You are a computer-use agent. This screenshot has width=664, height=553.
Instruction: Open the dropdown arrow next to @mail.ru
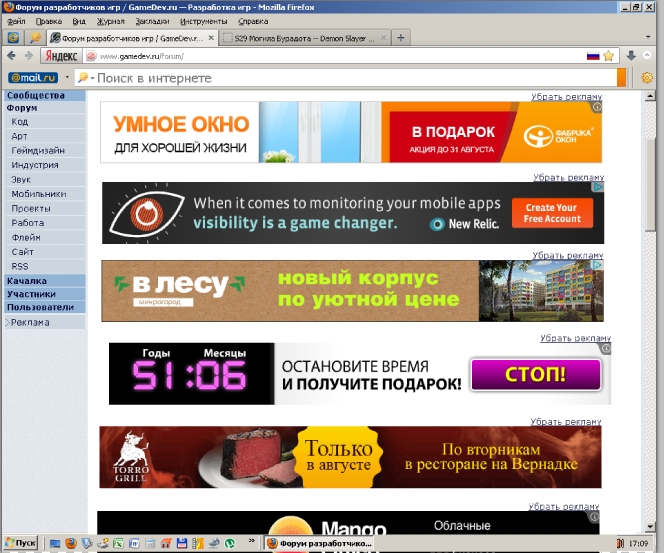(67, 77)
